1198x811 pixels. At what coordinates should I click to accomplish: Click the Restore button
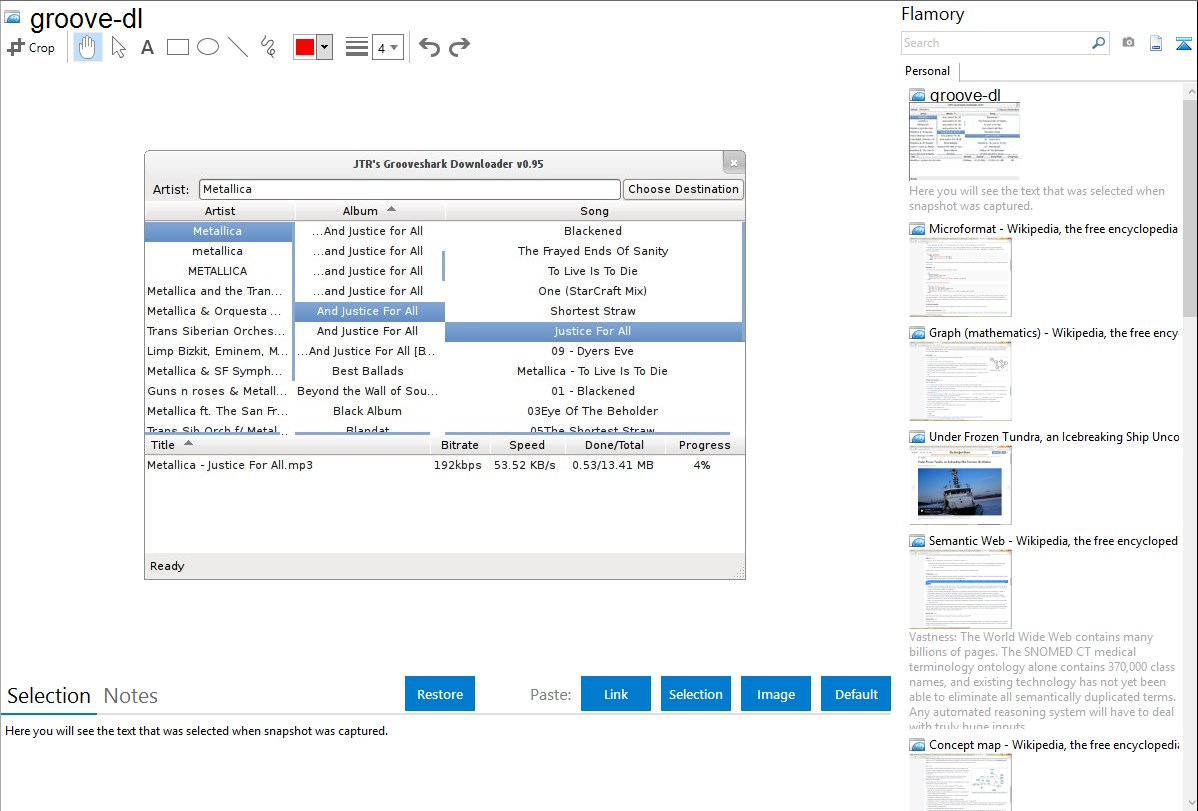(440, 694)
